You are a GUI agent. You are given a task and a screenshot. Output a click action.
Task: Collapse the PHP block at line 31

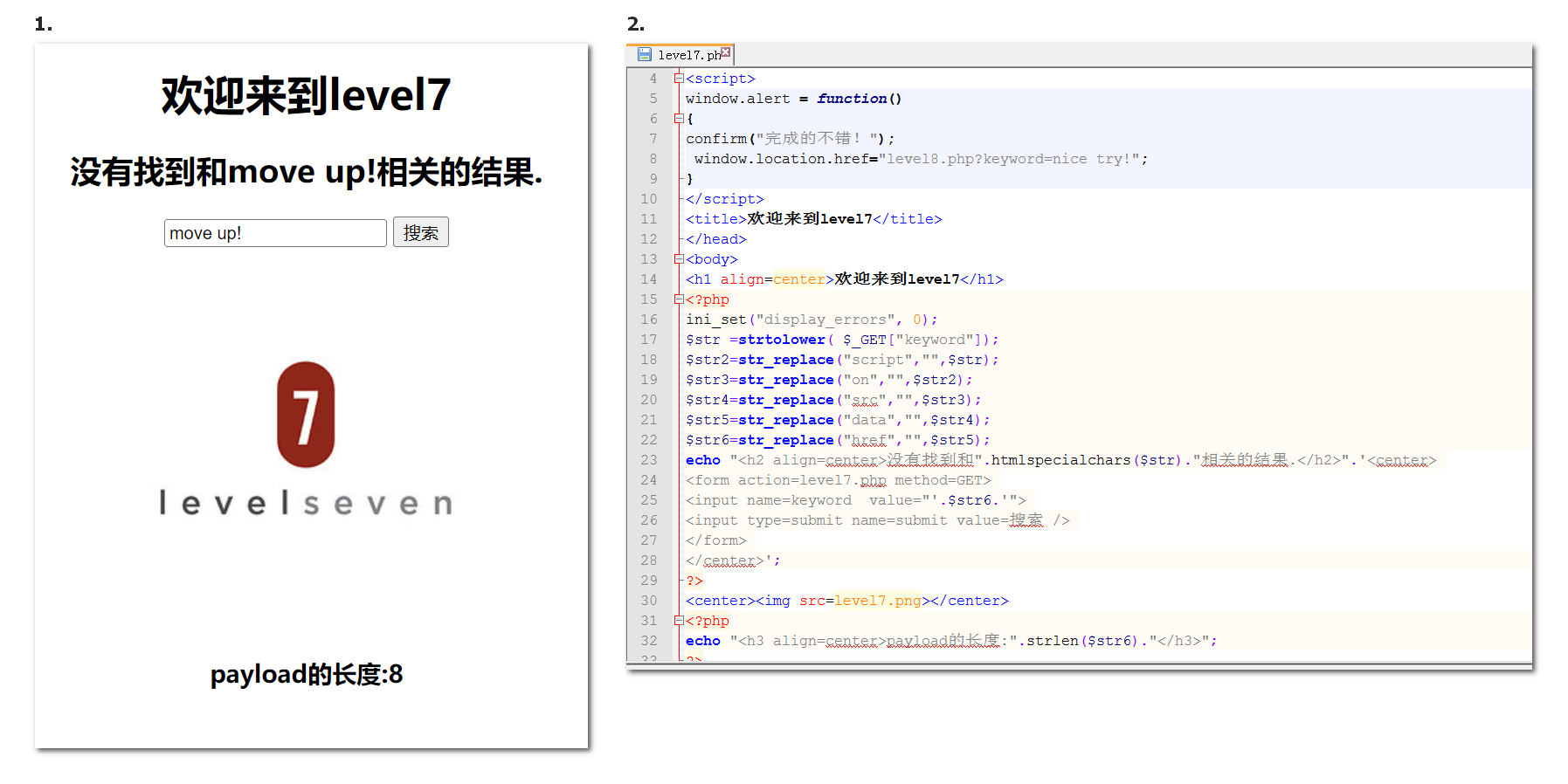pos(678,621)
